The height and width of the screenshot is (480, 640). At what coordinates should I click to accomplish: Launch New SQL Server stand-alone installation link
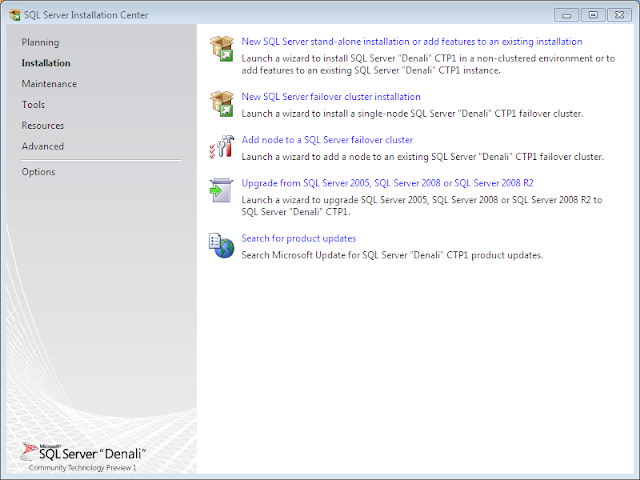pos(412,42)
